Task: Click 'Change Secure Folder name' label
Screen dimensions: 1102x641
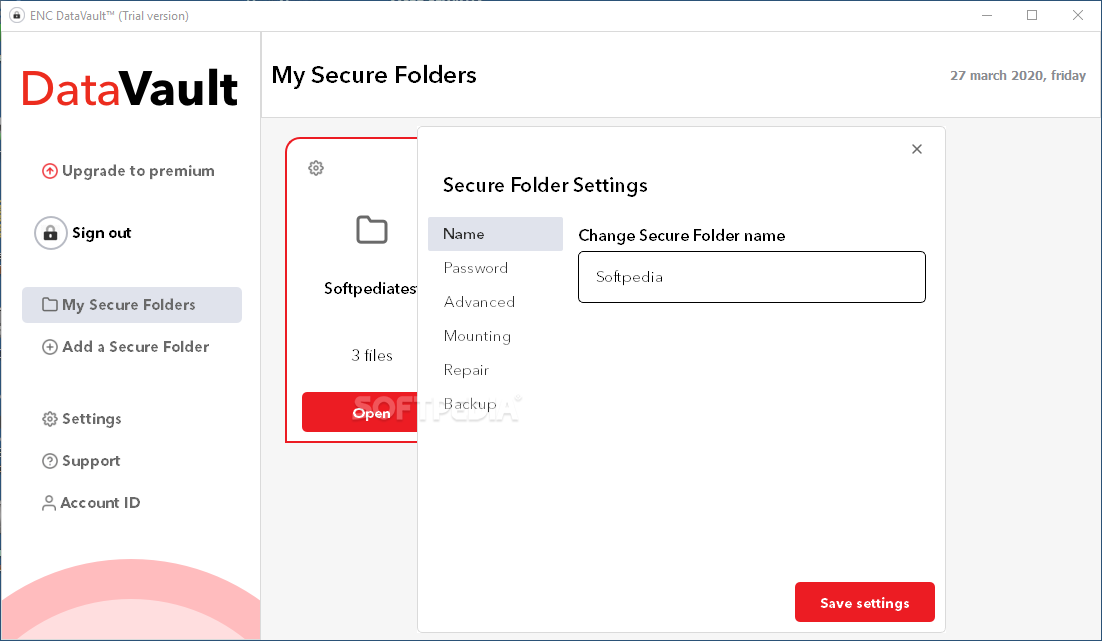Action: 682,235
